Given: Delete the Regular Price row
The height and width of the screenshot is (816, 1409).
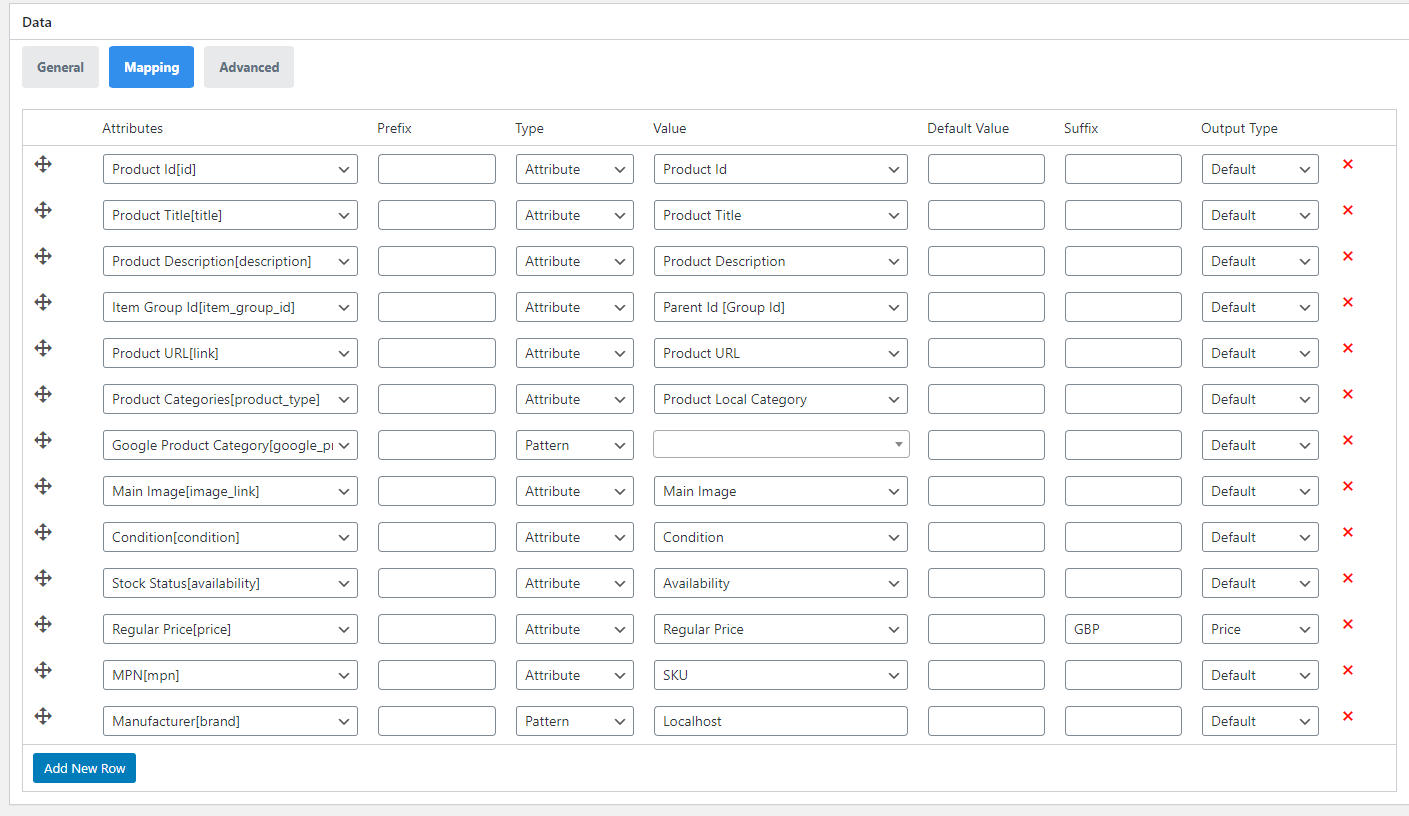Looking at the screenshot, I should point(1348,624).
